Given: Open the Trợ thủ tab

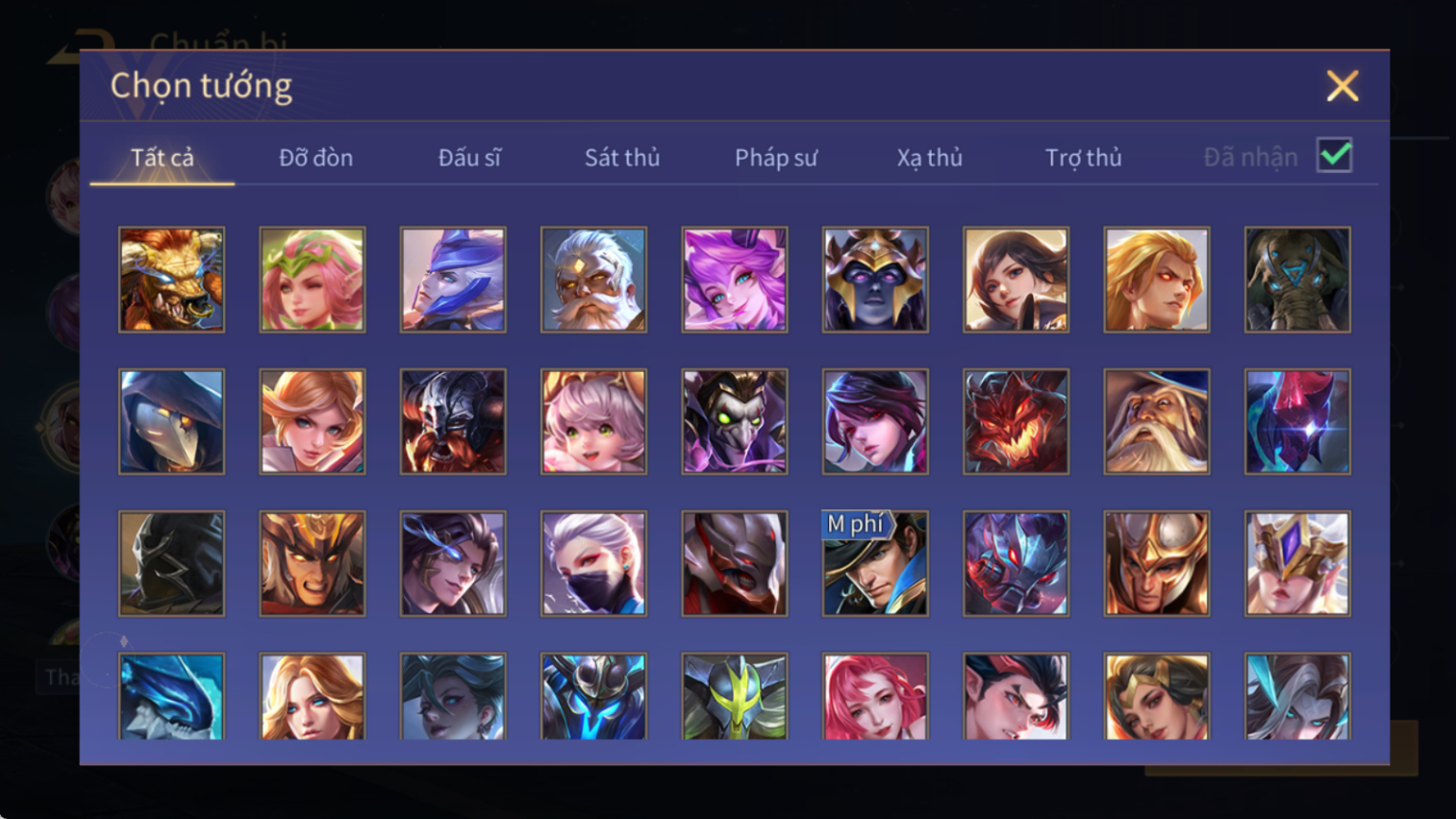Looking at the screenshot, I should pos(1083,158).
